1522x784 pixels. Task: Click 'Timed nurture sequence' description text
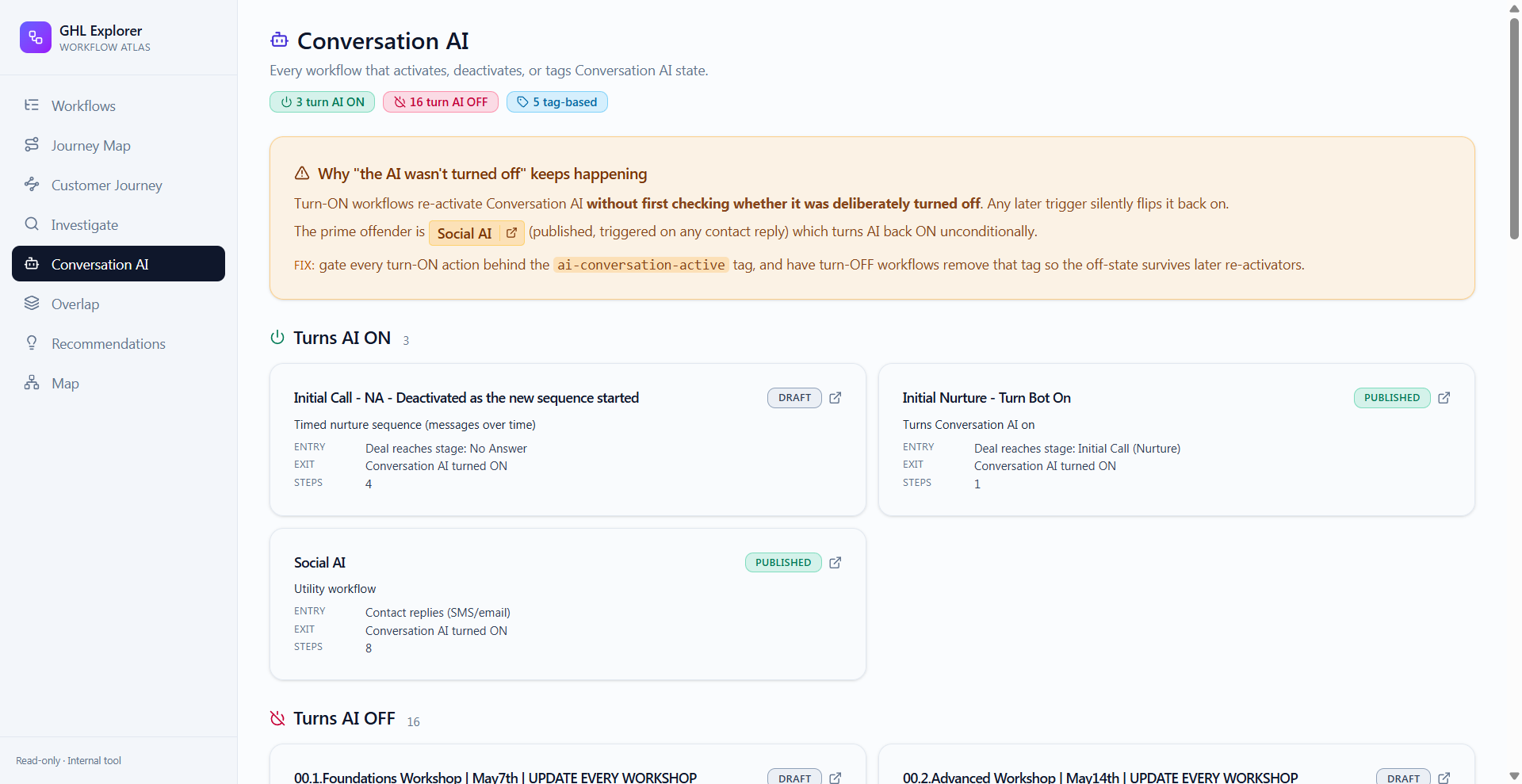[x=415, y=425]
